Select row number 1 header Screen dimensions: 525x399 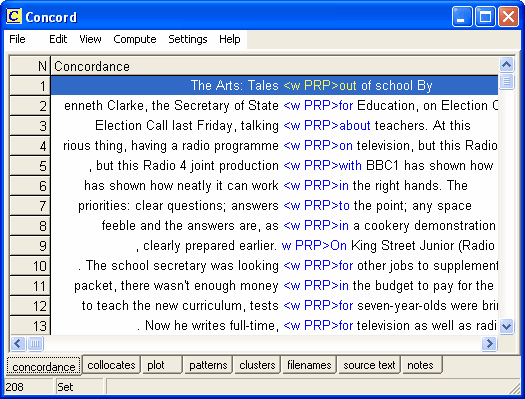point(30,86)
